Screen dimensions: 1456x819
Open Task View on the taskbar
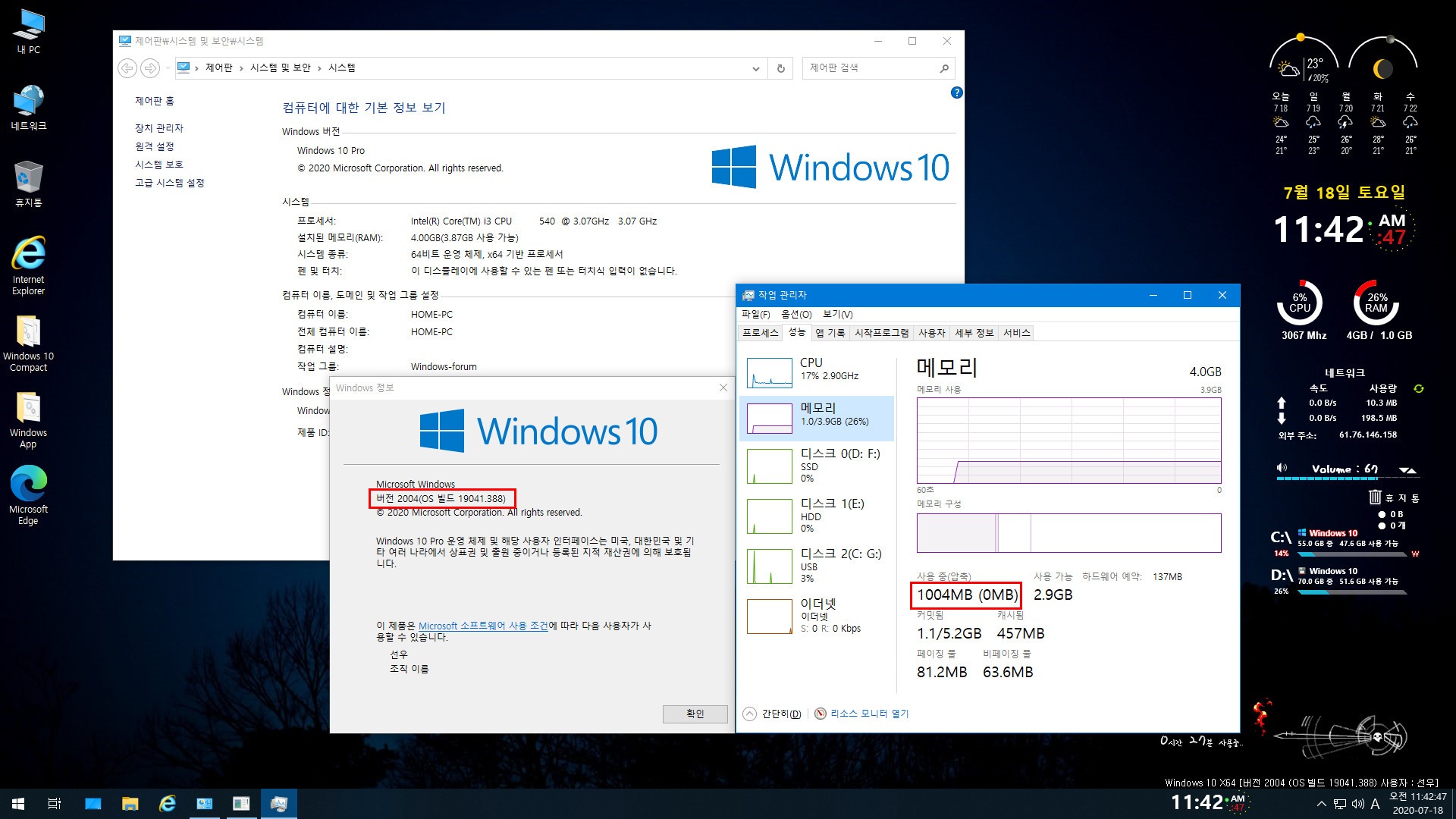click(x=55, y=804)
